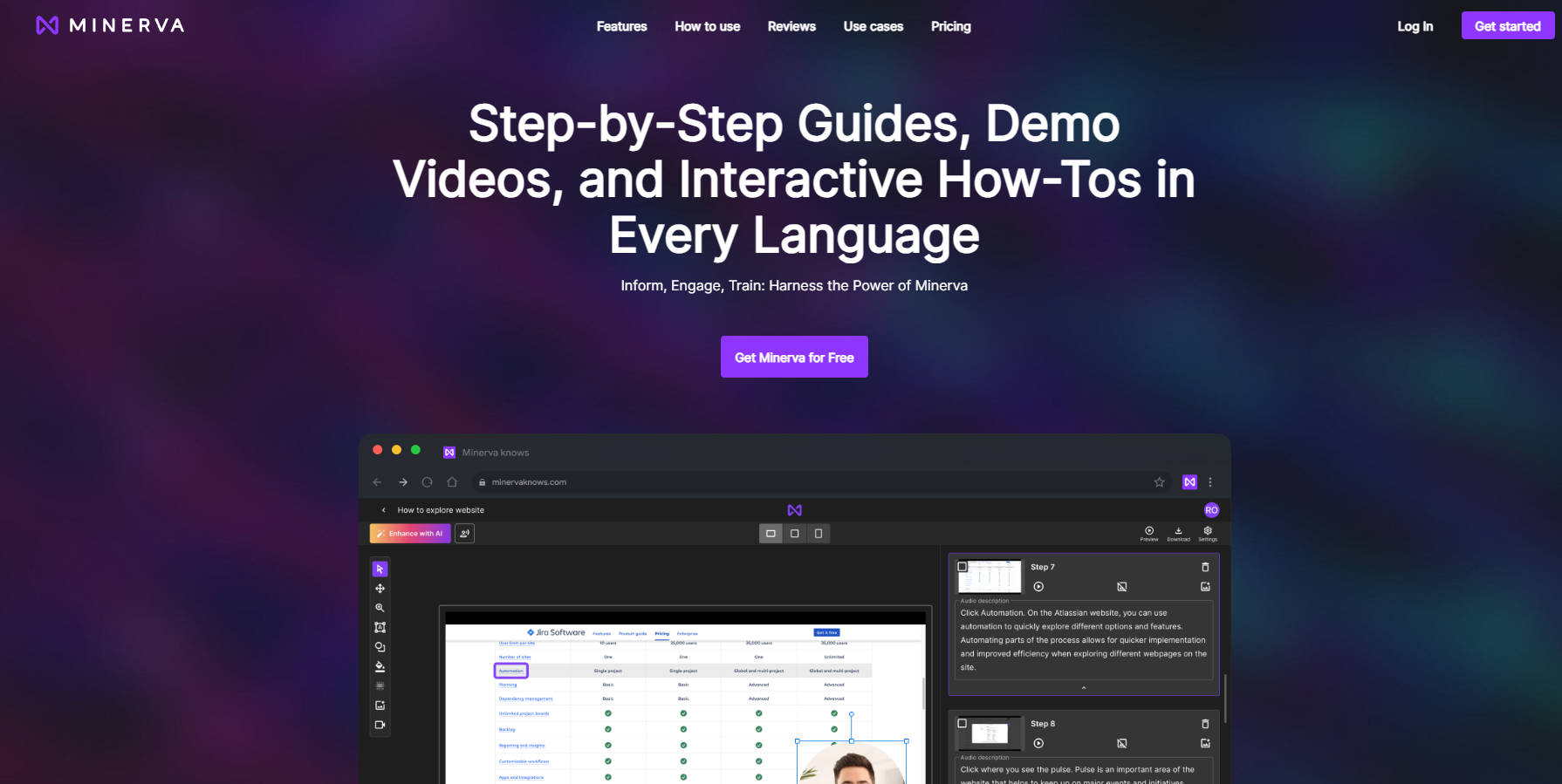Click the browser back arrow in demo
The width and height of the screenshot is (1562, 784).
click(377, 482)
